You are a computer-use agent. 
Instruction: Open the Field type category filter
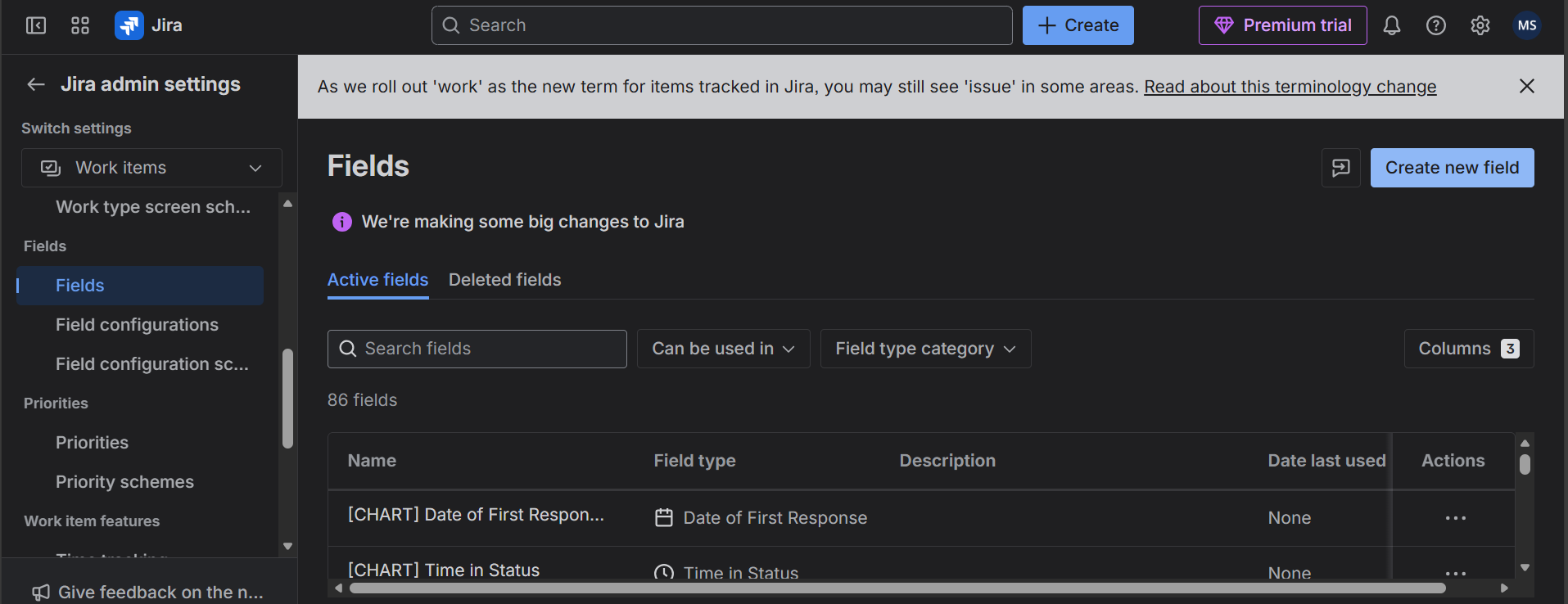pos(926,349)
